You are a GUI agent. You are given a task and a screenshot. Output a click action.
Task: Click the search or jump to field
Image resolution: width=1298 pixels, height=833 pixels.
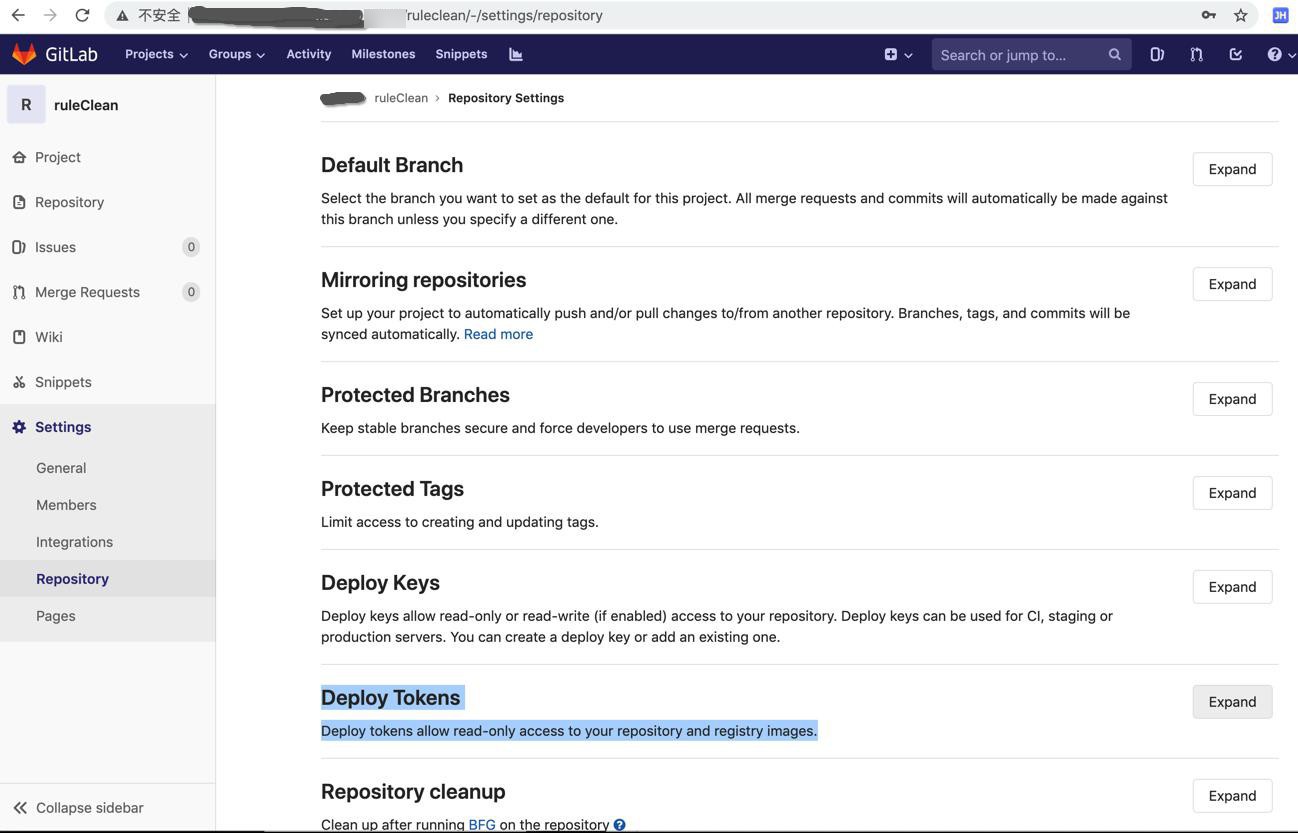click(1020, 54)
